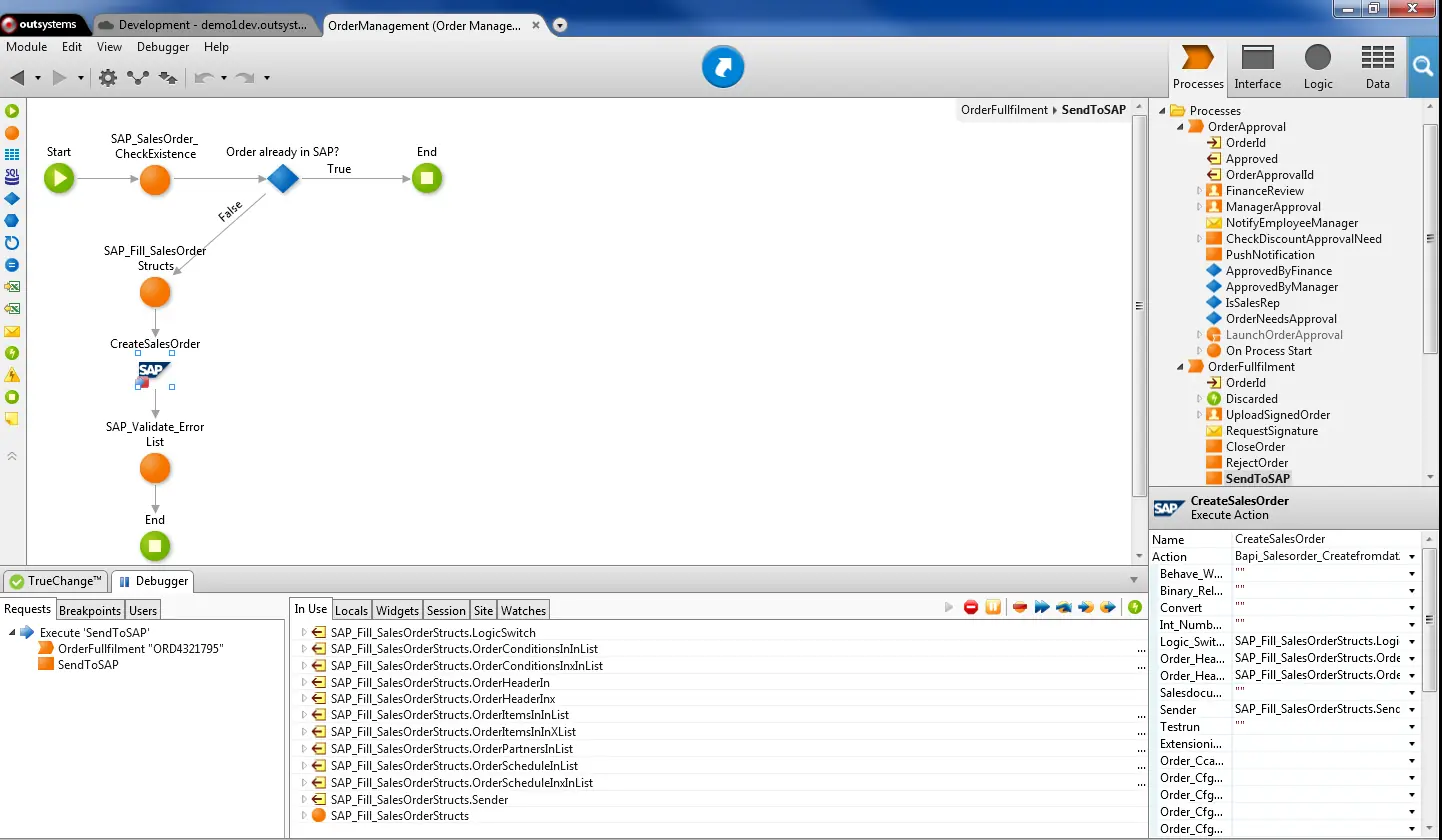The image size is (1442, 840).
Task: Select the Send Email envelope tool
Action: [12, 331]
